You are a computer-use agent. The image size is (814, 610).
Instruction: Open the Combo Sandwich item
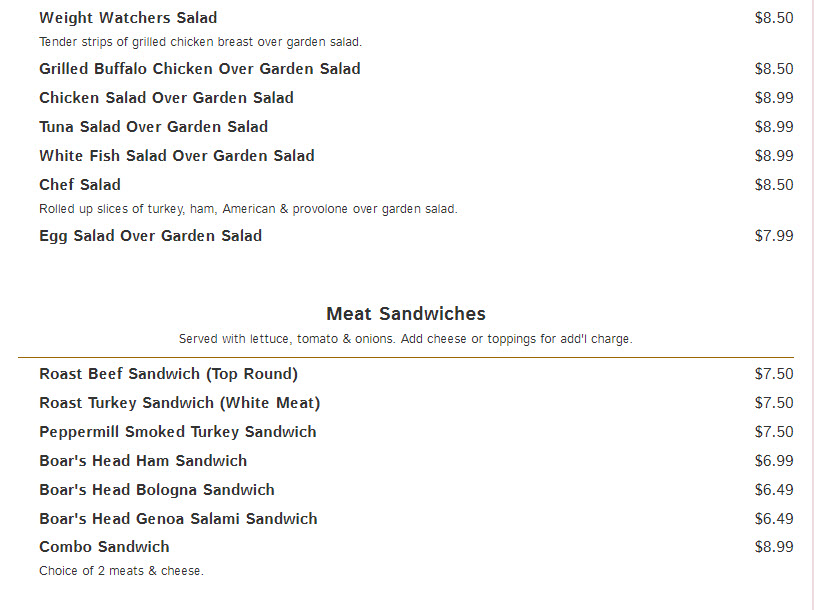click(x=105, y=547)
